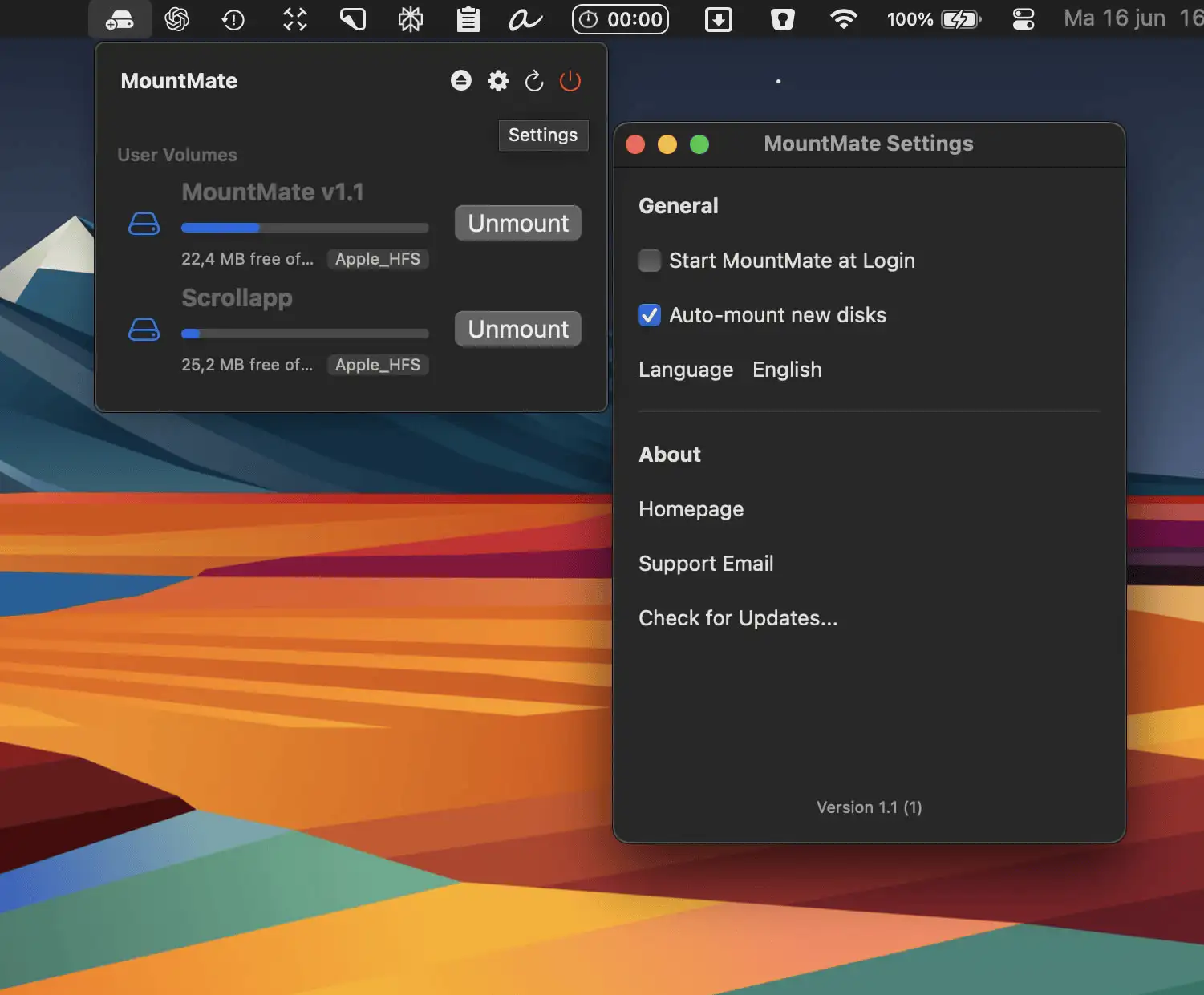Unmount the MountMate v1.1 volume
The height and width of the screenshot is (995, 1204).
518,223
